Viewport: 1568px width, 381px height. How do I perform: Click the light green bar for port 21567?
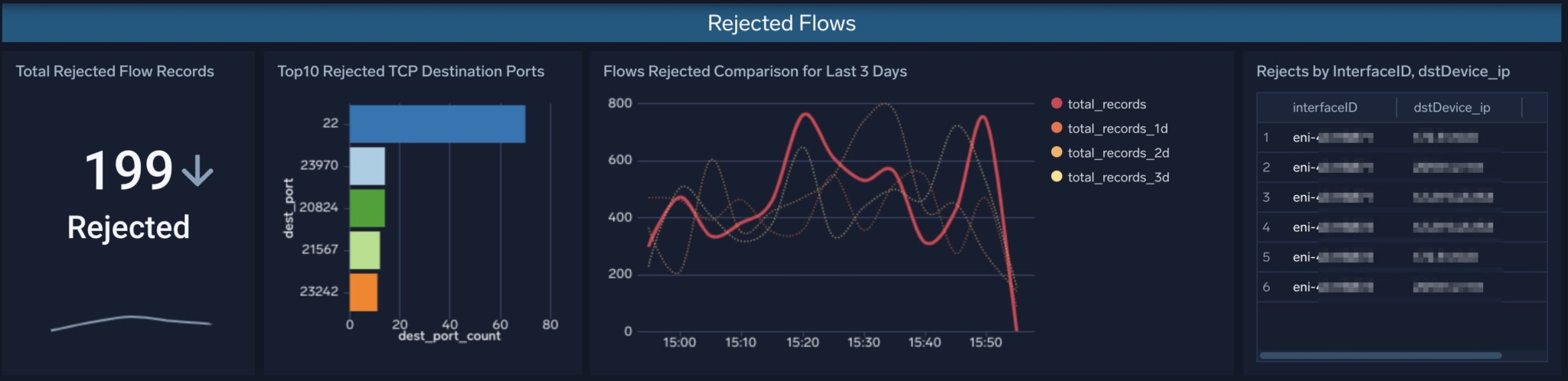tap(364, 250)
